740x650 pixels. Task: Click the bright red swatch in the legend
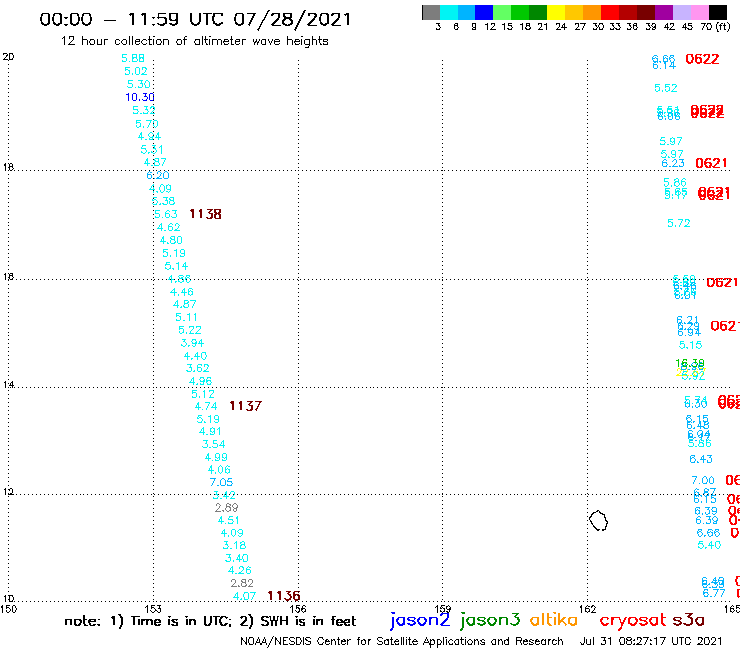610,12
